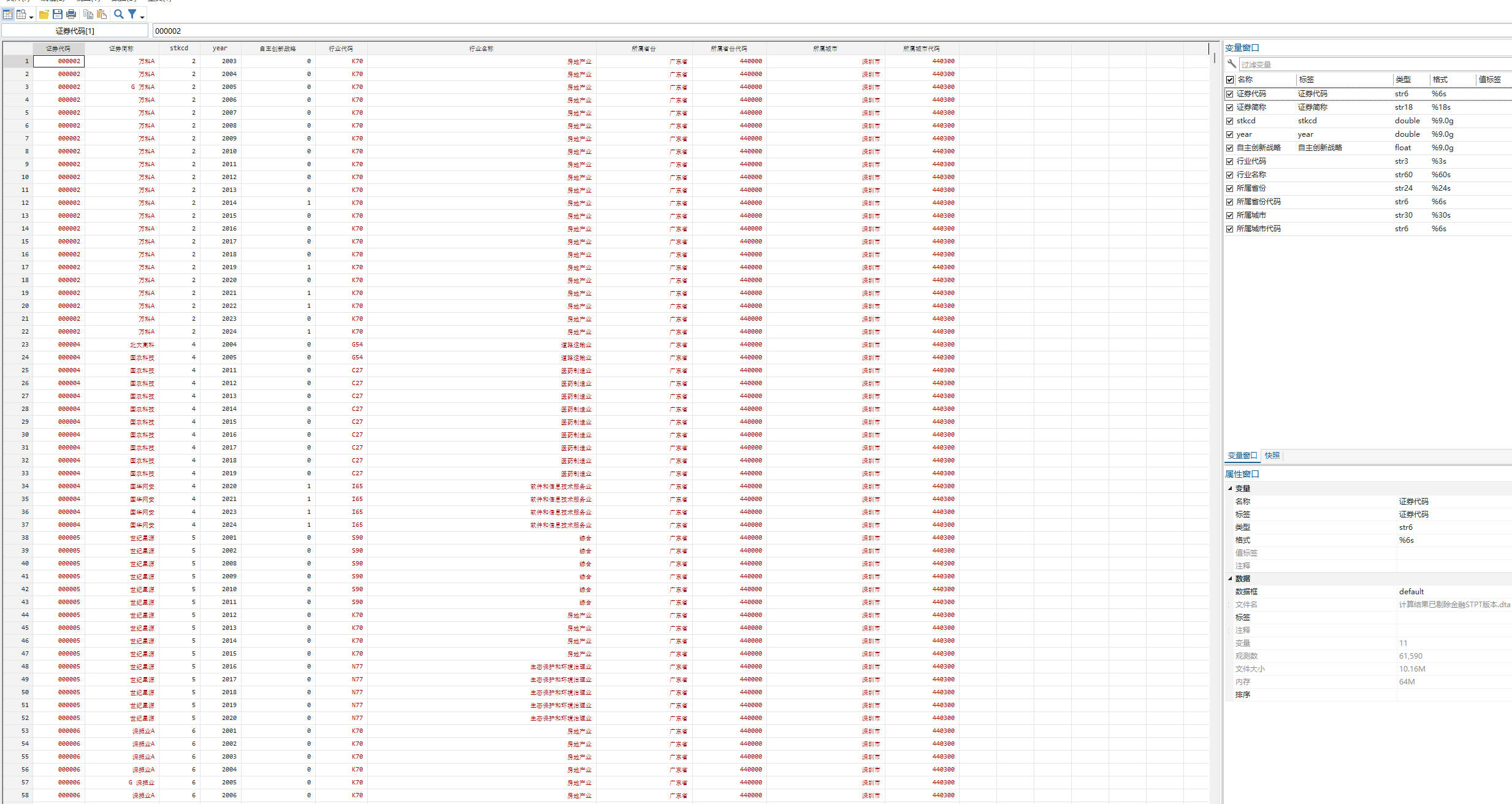Viewport: 1512px width, 804px height.
Task: Select the 变量窗口 tab
Action: (1242, 456)
